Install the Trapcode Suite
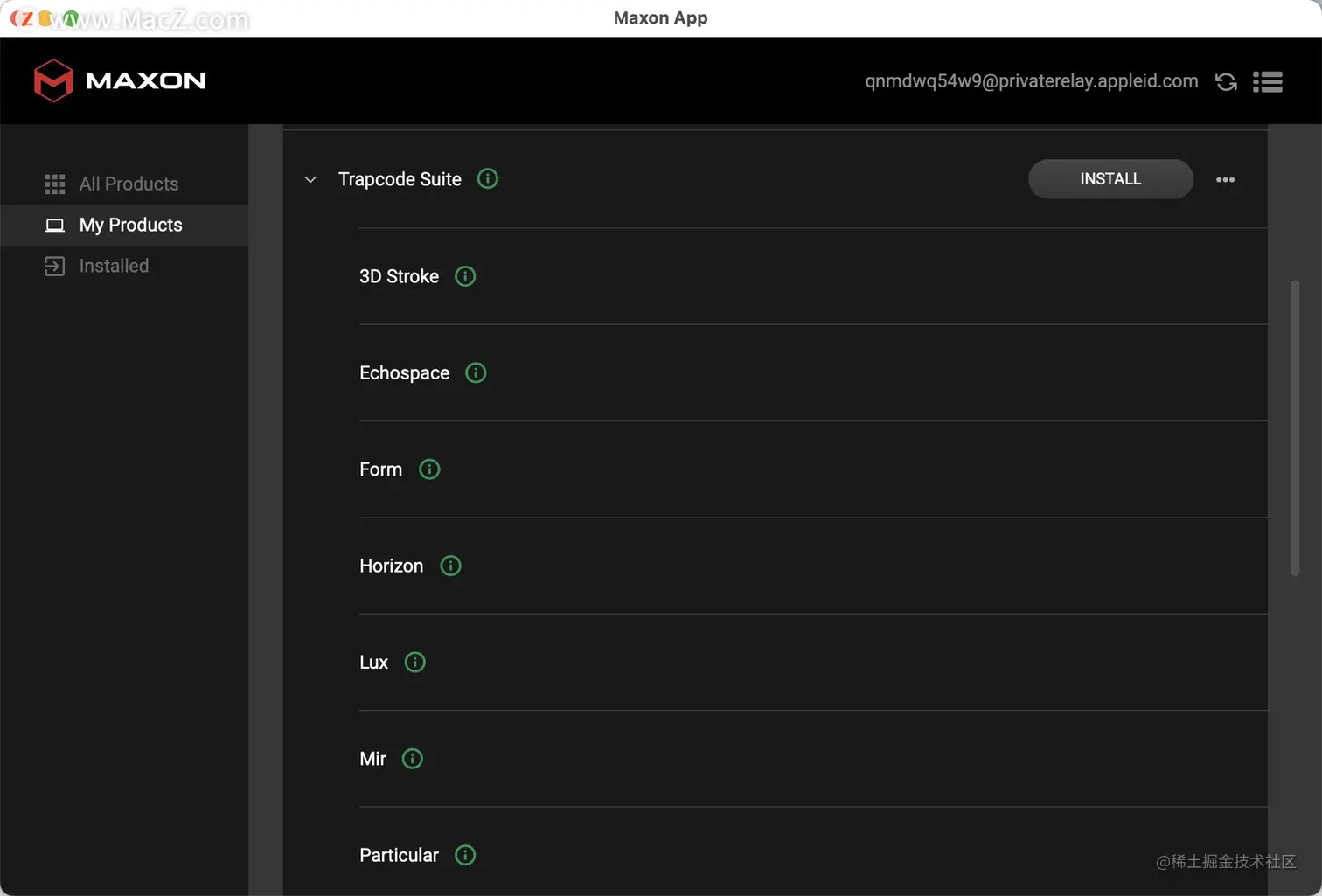This screenshot has height=896, width=1322. [1110, 179]
